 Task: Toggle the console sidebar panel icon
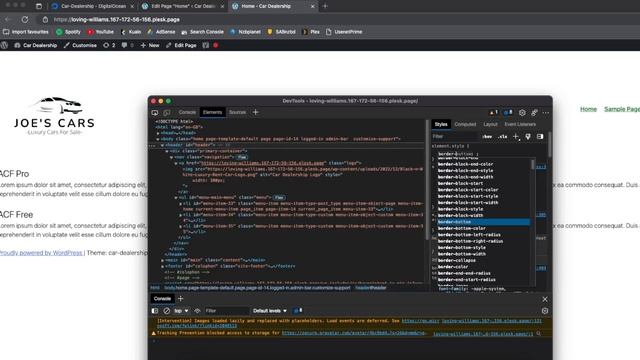tap(155, 311)
